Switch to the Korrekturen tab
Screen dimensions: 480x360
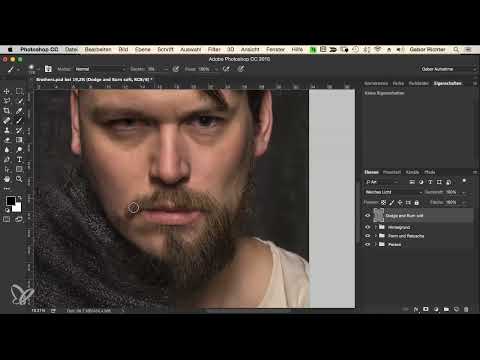(376, 83)
